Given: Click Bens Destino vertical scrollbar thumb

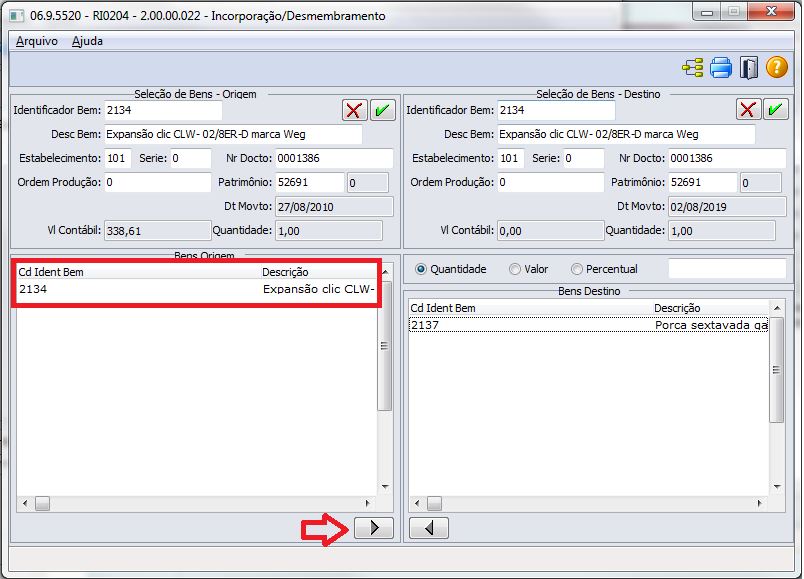Looking at the screenshot, I should click(777, 369).
